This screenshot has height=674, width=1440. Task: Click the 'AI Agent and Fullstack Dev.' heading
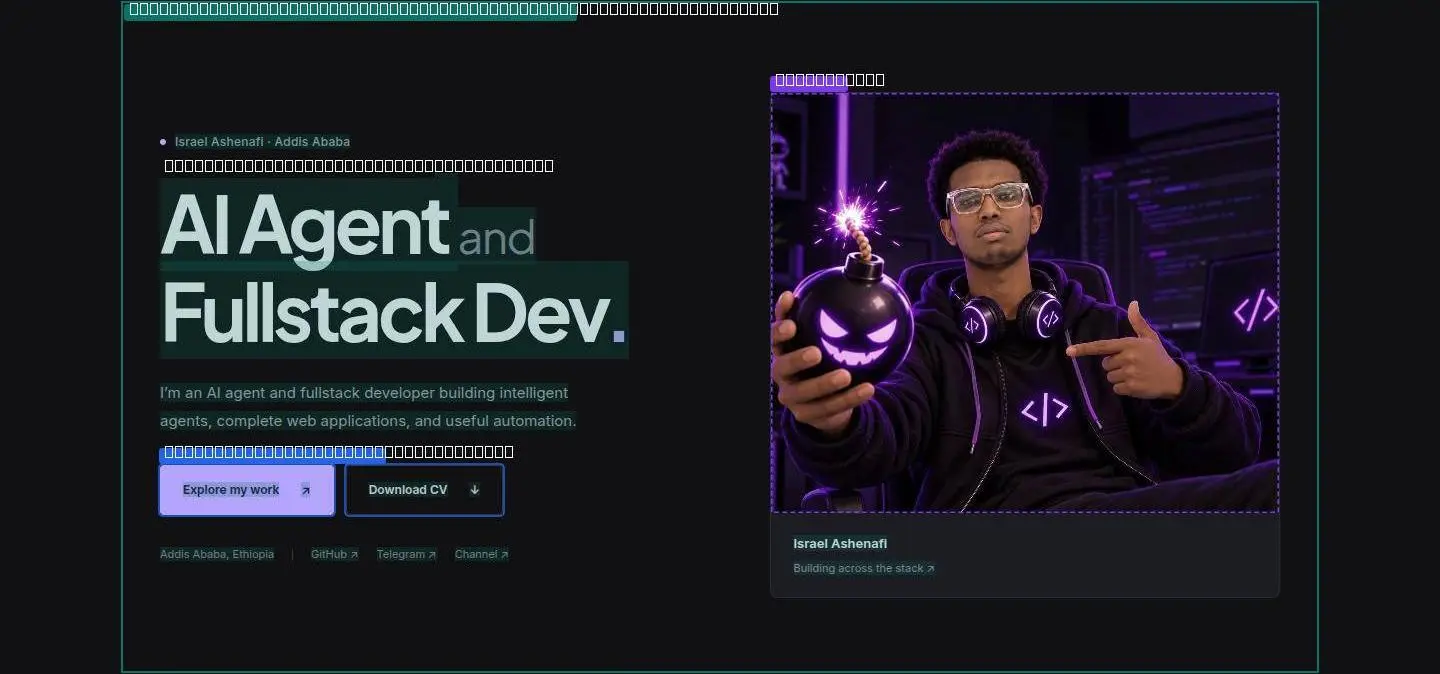[x=394, y=269]
